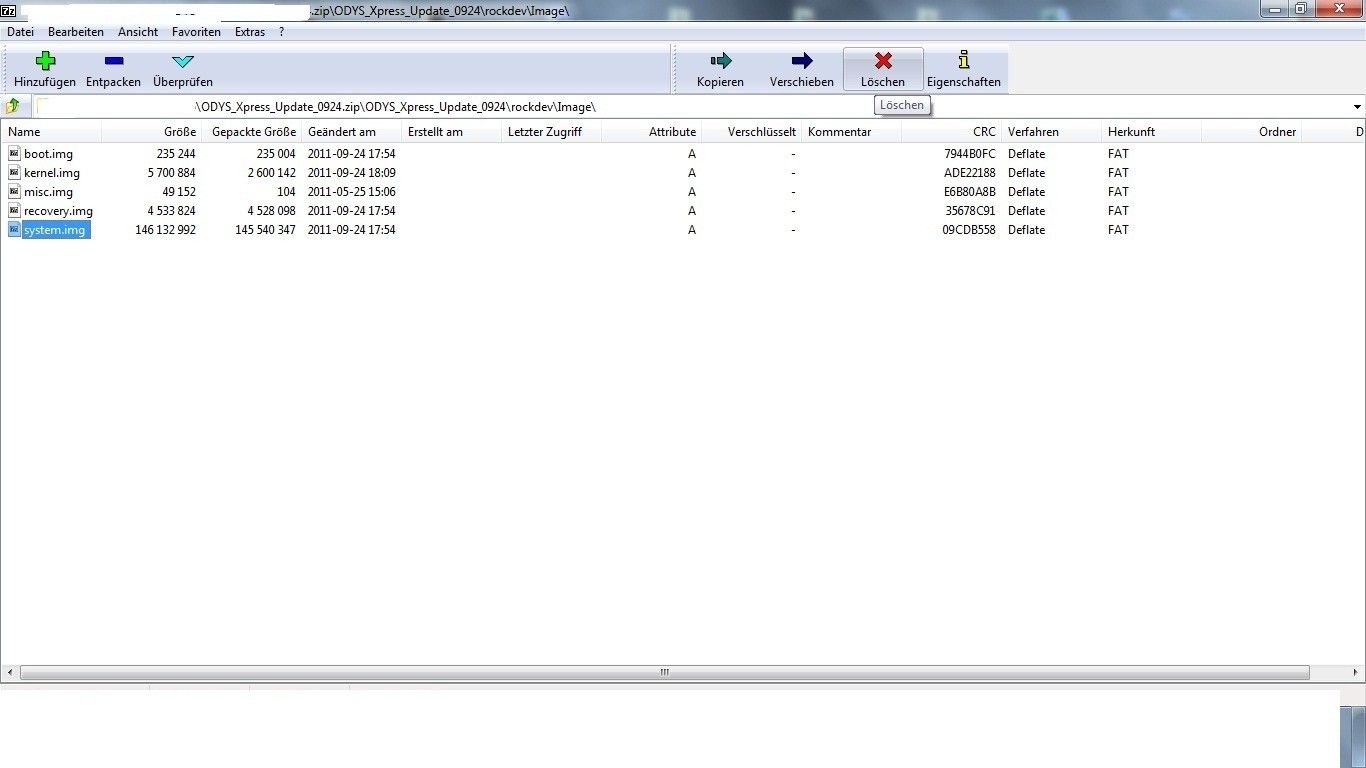
Task: Click CRC value E6B80A8B
Action: [970, 192]
